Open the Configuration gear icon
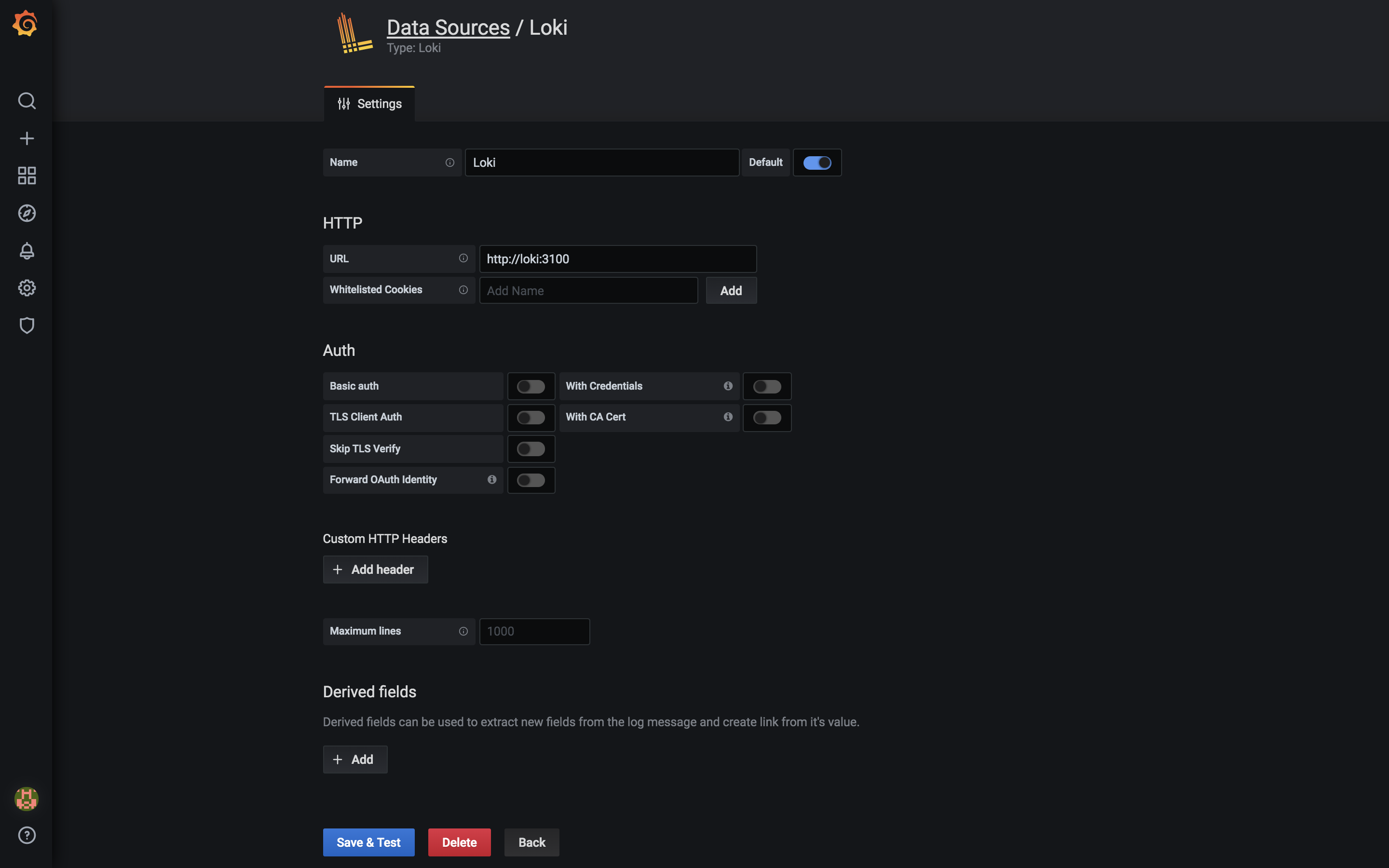Screen dimensions: 1389x868 pyautogui.click(x=27, y=287)
